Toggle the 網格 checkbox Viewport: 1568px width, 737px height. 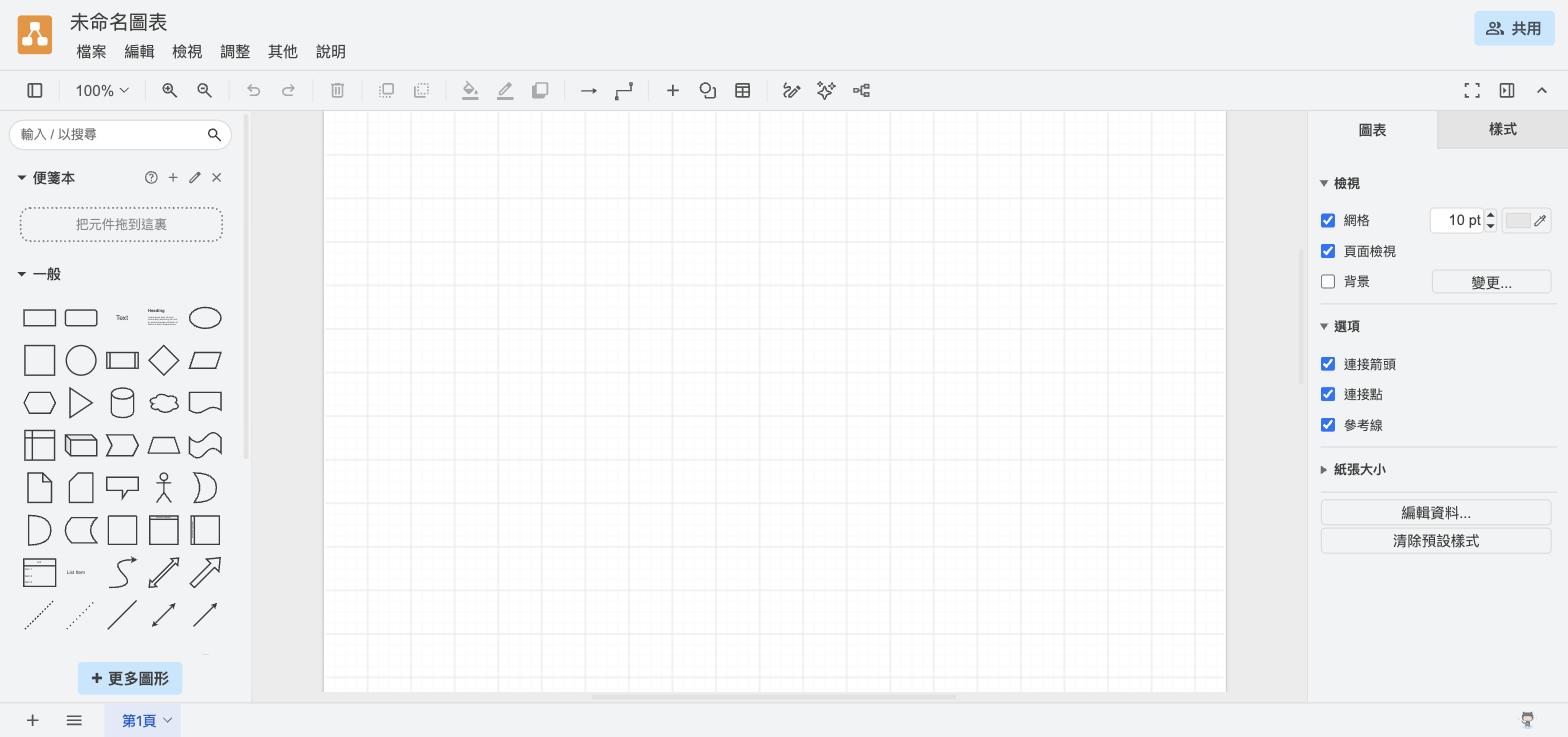tap(1328, 220)
